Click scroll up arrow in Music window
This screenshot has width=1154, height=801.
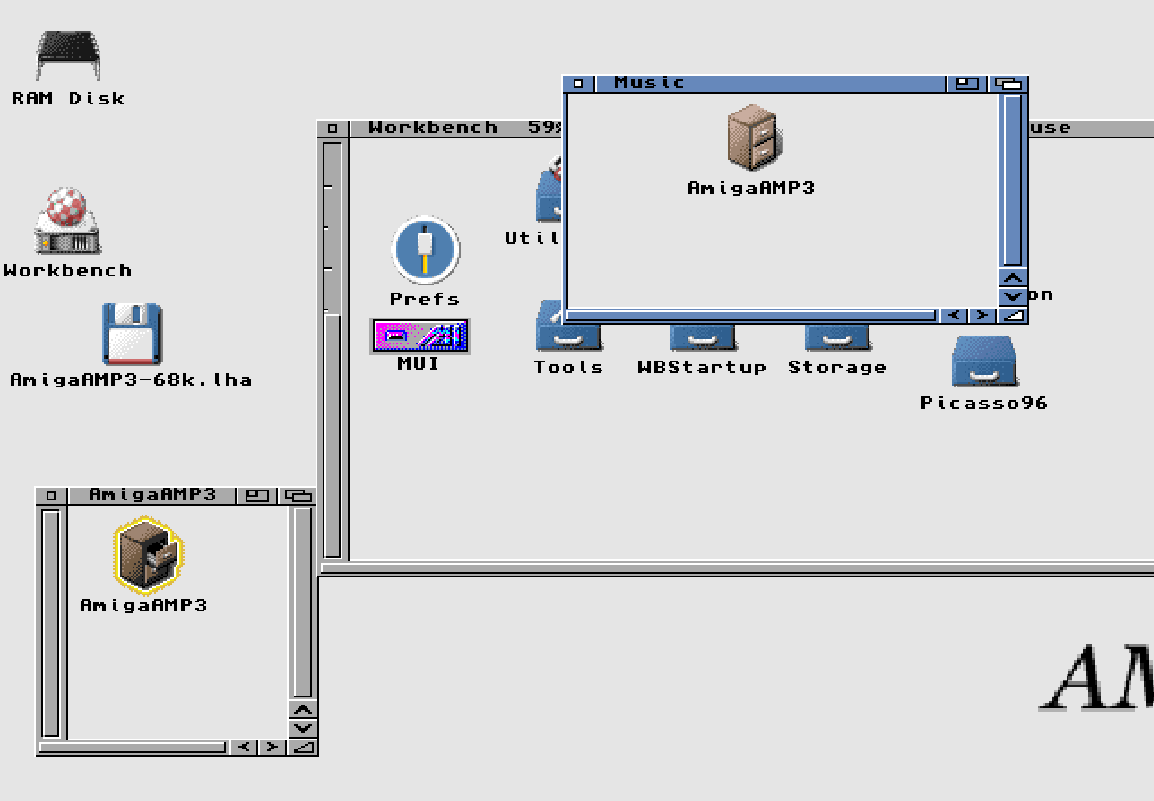point(1013,278)
